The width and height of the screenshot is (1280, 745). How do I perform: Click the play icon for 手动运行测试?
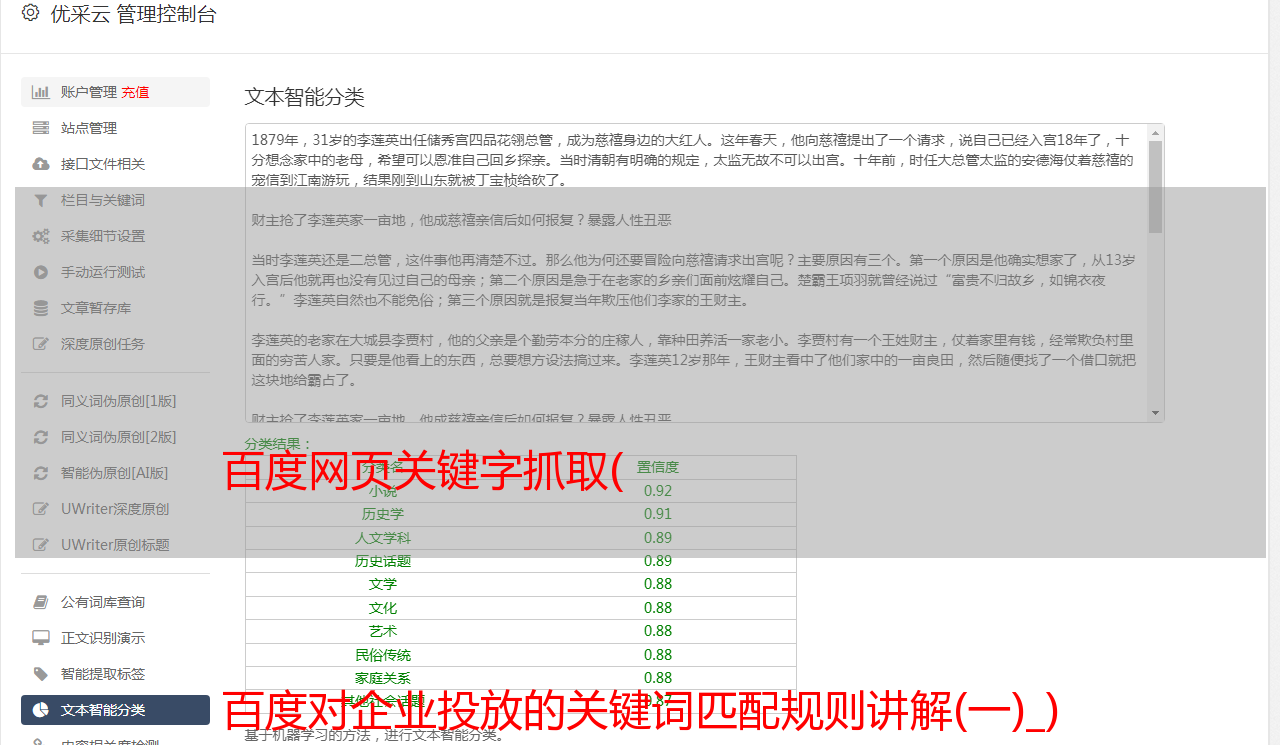pos(41,272)
